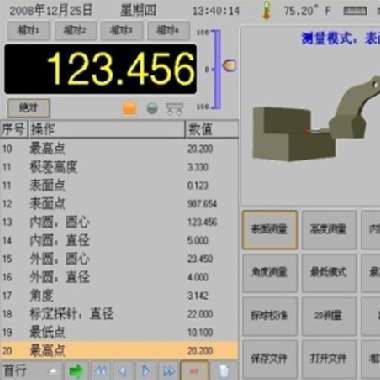Click the 高度测量 height measurement button
380x380 pixels.
(x=329, y=230)
